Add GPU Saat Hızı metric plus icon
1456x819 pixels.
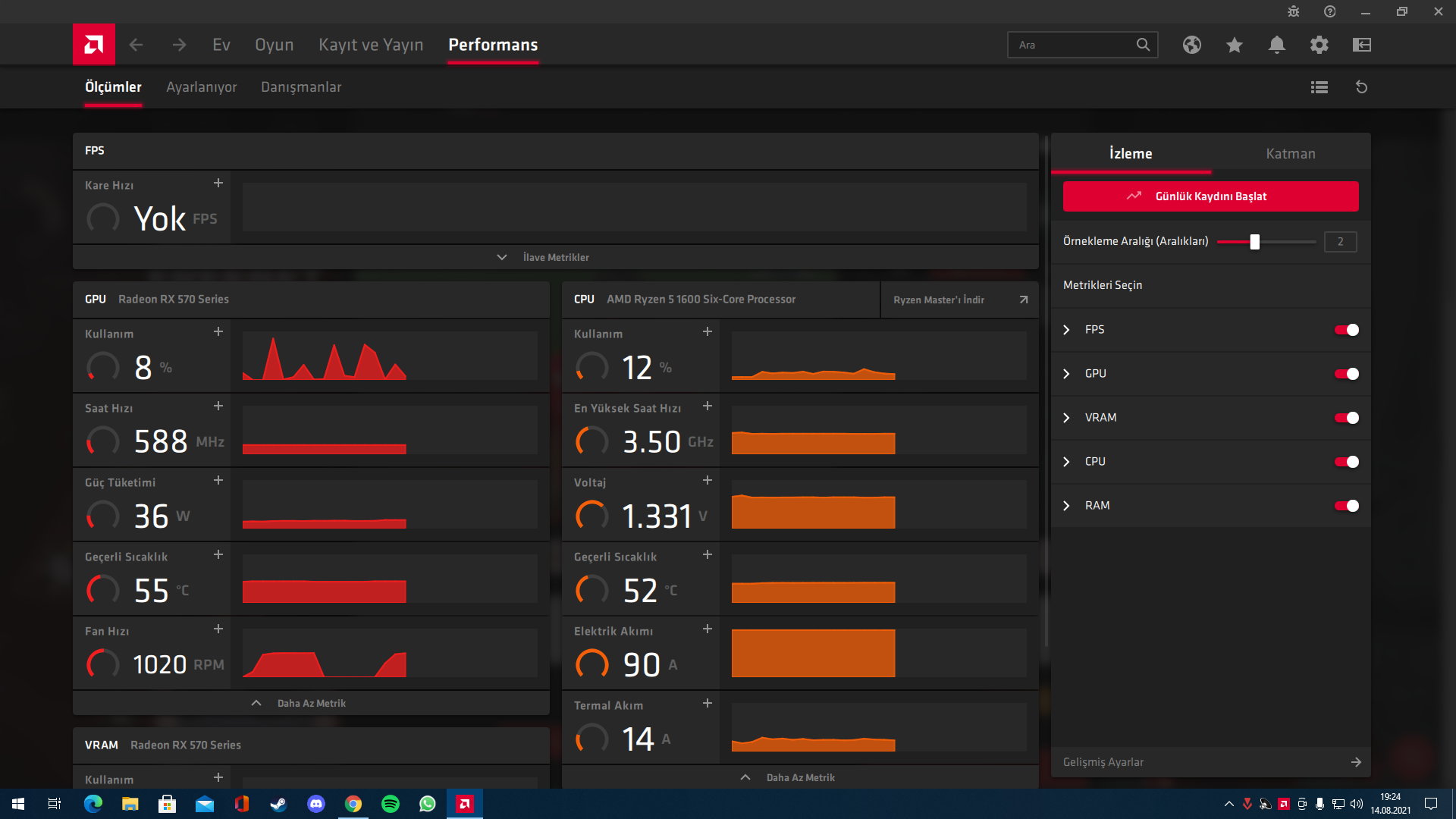click(218, 406)
